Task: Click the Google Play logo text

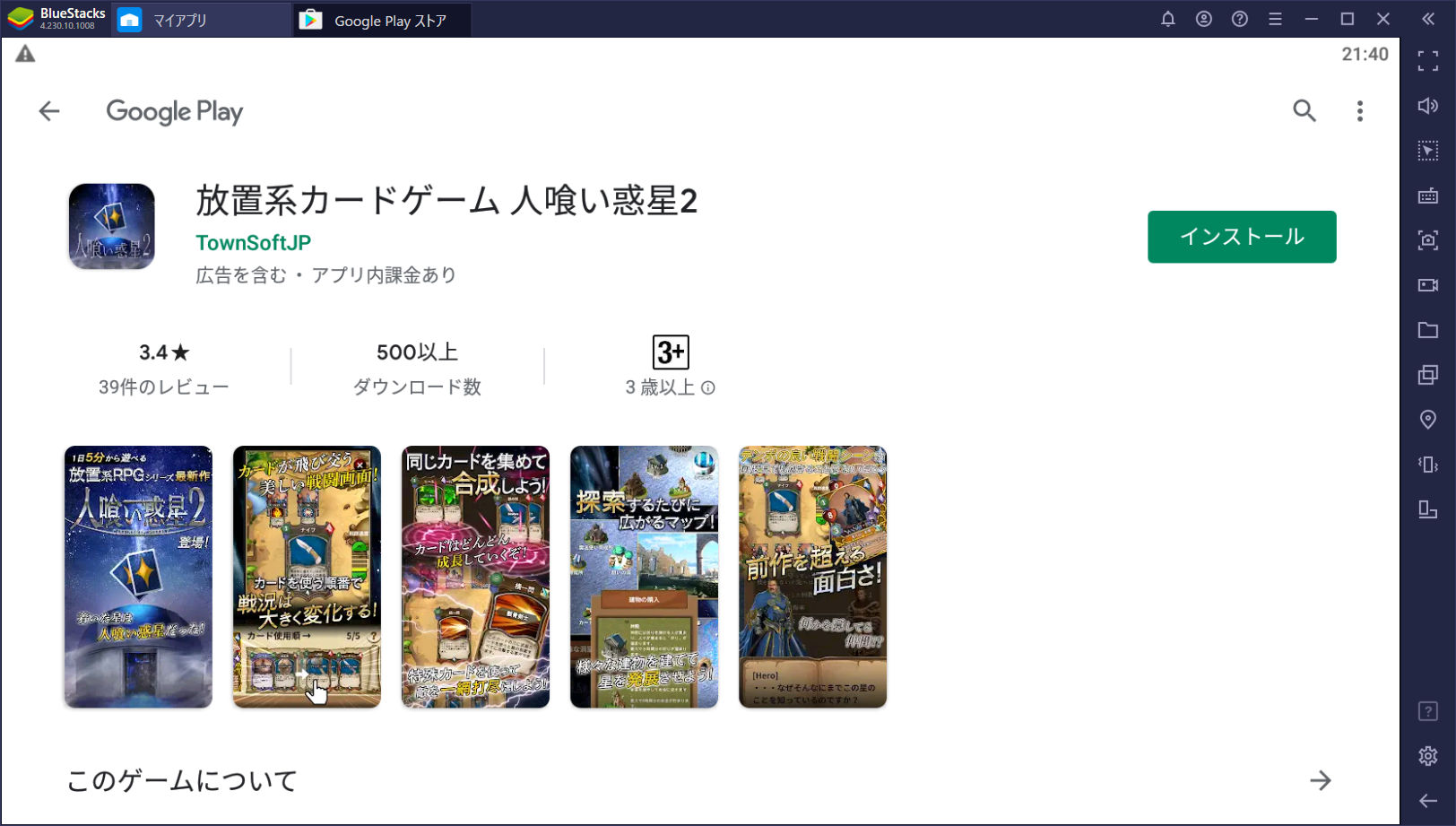Action: pos(175,112)
